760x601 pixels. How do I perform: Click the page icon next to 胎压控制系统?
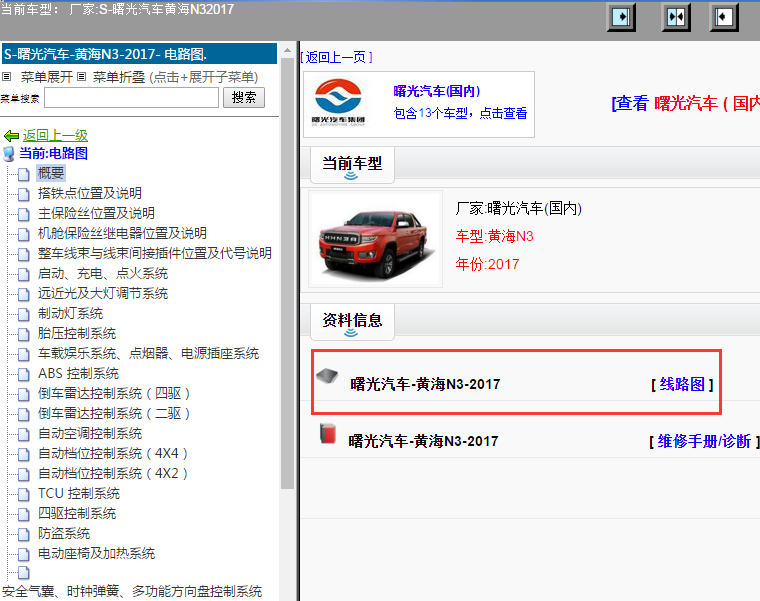point(24,334)
